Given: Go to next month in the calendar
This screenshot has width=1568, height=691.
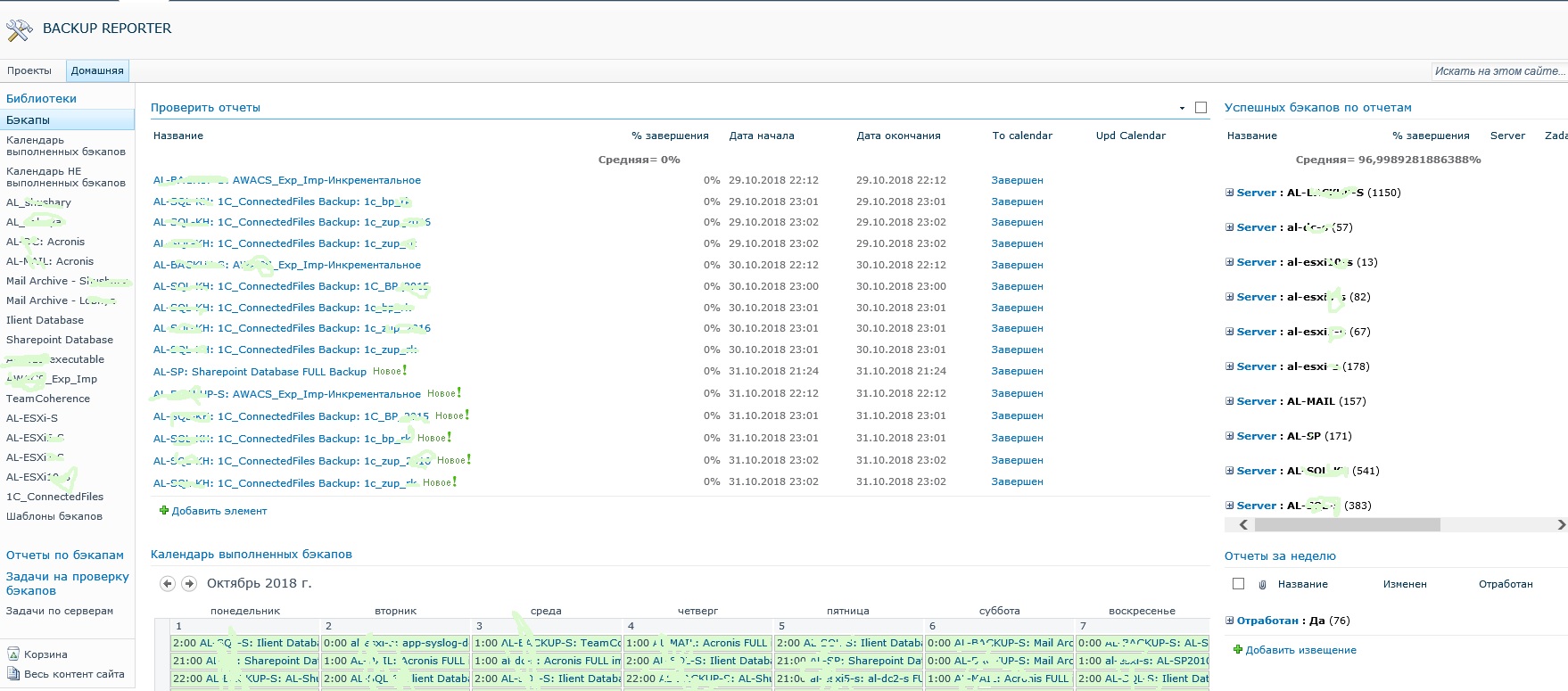Looking at the screenshot, I should [189, 584].
